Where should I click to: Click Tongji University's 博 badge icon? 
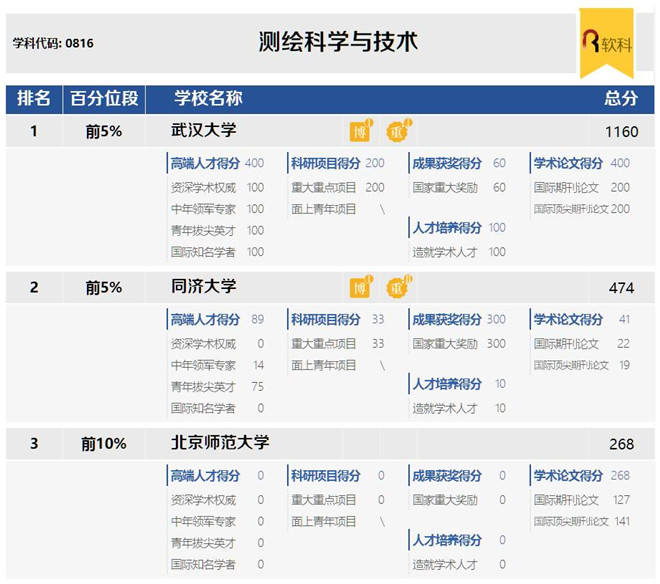(x=361, y=287)
